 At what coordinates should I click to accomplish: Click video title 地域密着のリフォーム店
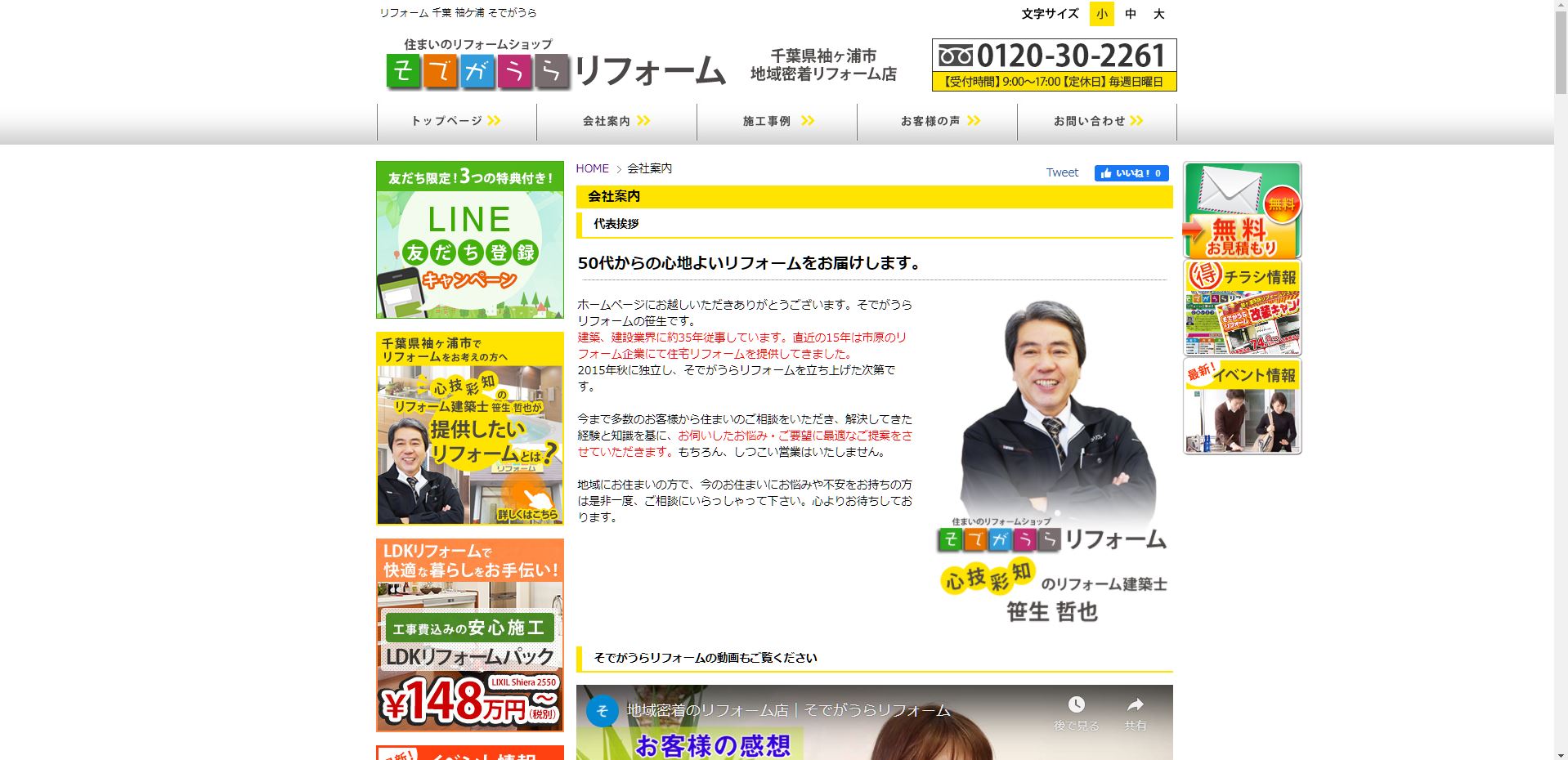[788, 711]
